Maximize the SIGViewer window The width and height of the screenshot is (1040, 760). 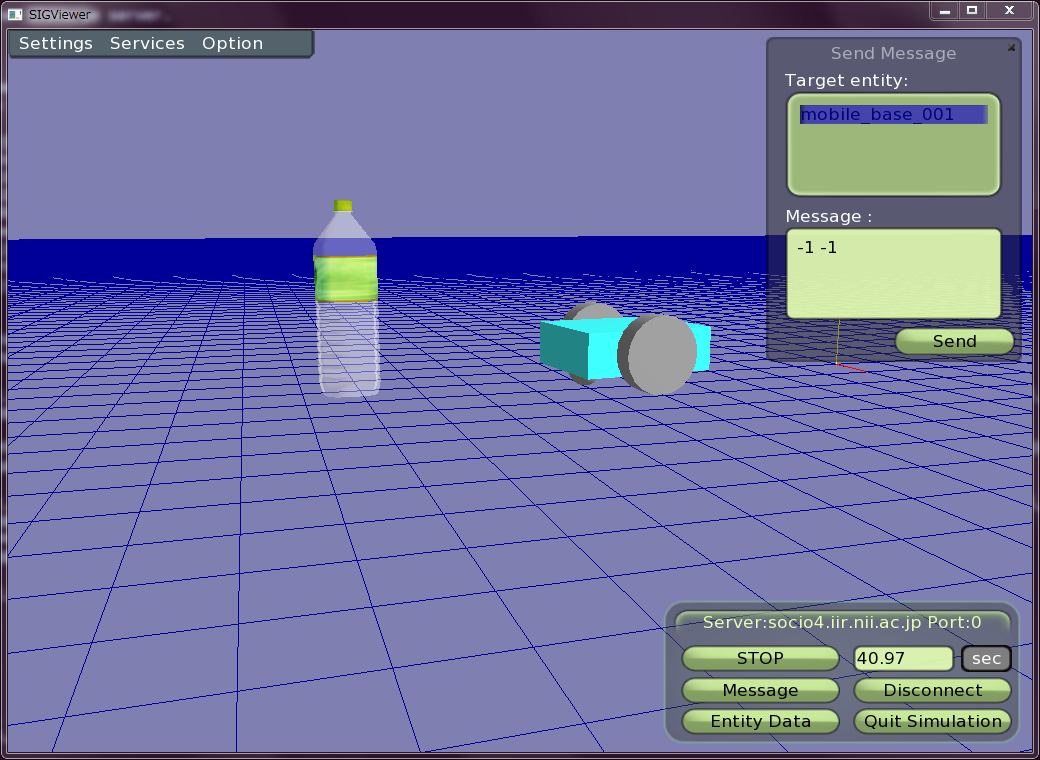tap(971, 10)
